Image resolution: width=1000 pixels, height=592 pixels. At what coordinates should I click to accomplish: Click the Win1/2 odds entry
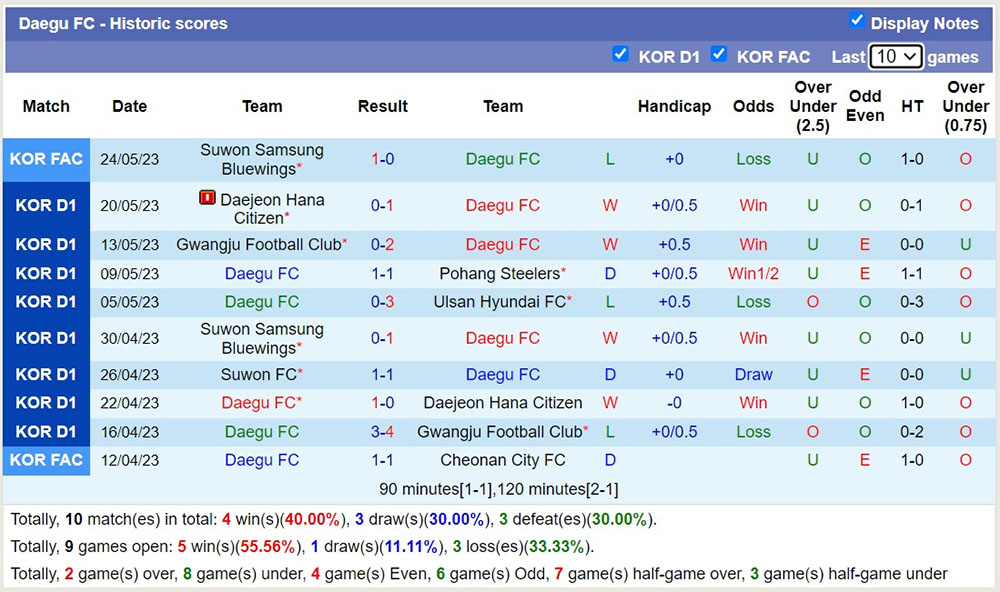pos(753,273)
